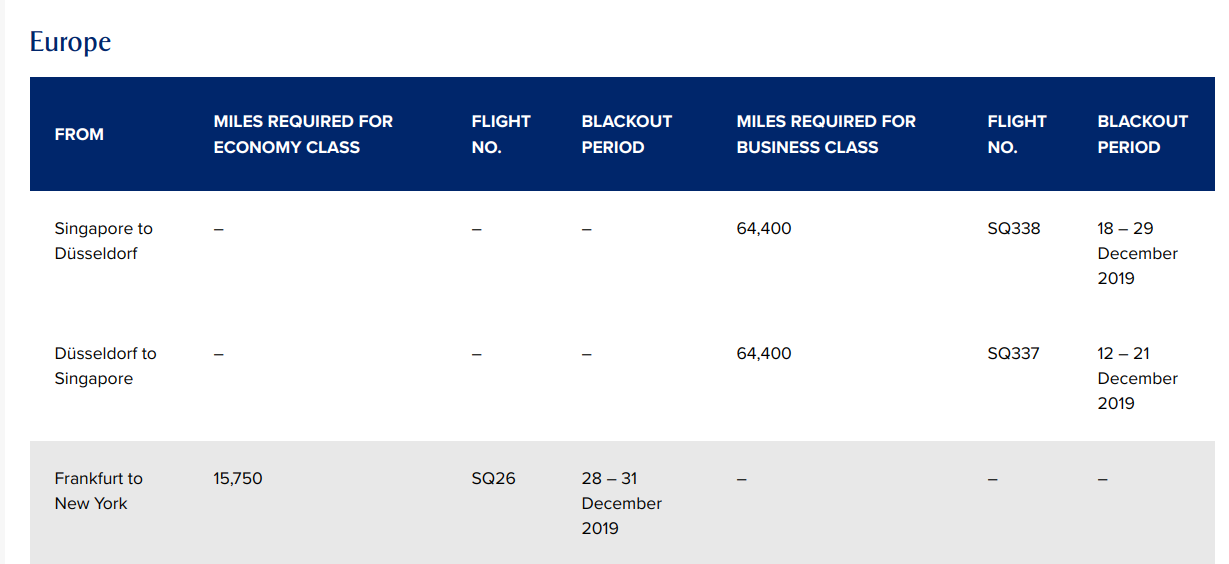Viewport: 1229px width, 564px height.
Task: Select the Singapore to Düsseldorf route cell
Action: [x=103, y=241]
